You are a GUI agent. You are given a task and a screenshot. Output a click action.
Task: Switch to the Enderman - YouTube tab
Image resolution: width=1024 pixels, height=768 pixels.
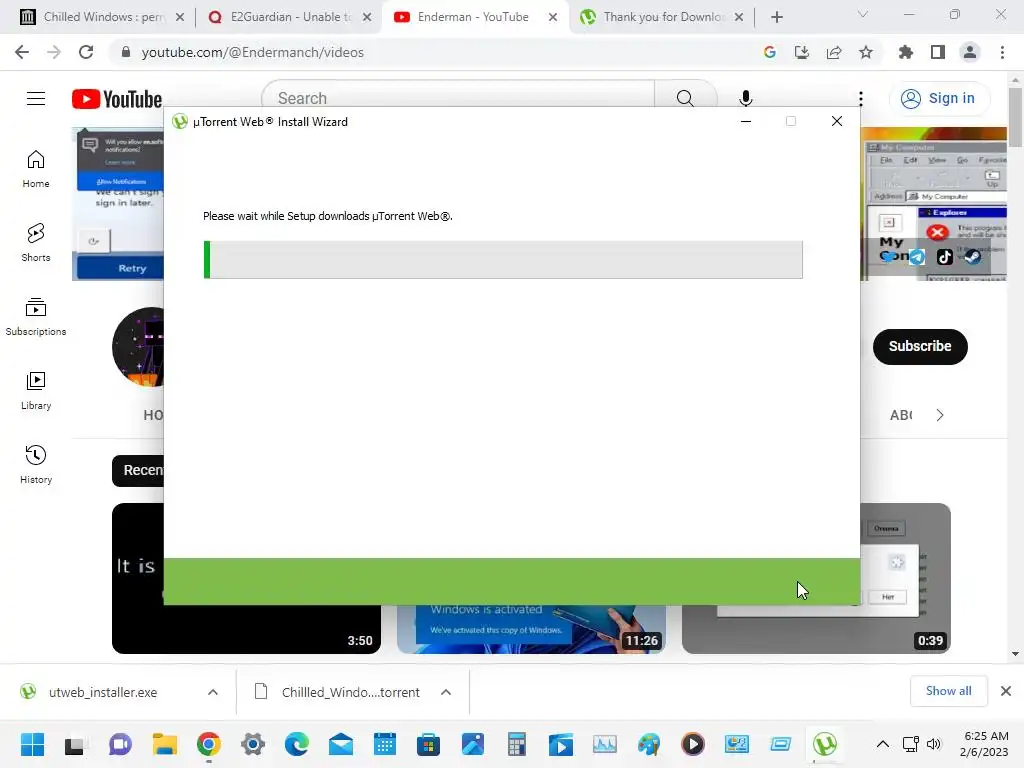tap(473, 17)
